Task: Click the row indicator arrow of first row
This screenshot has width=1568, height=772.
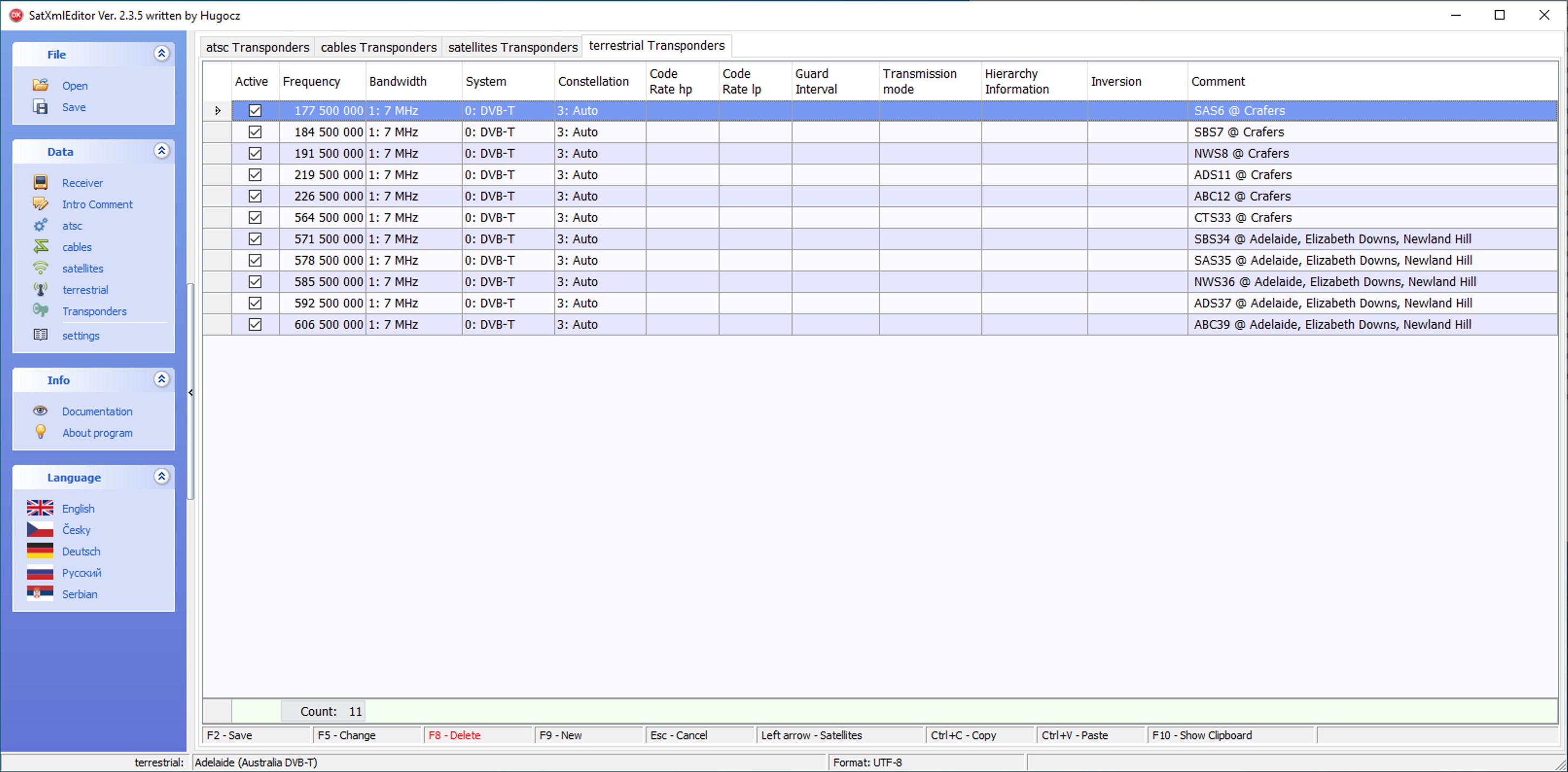Action: (x=217, y=110)
